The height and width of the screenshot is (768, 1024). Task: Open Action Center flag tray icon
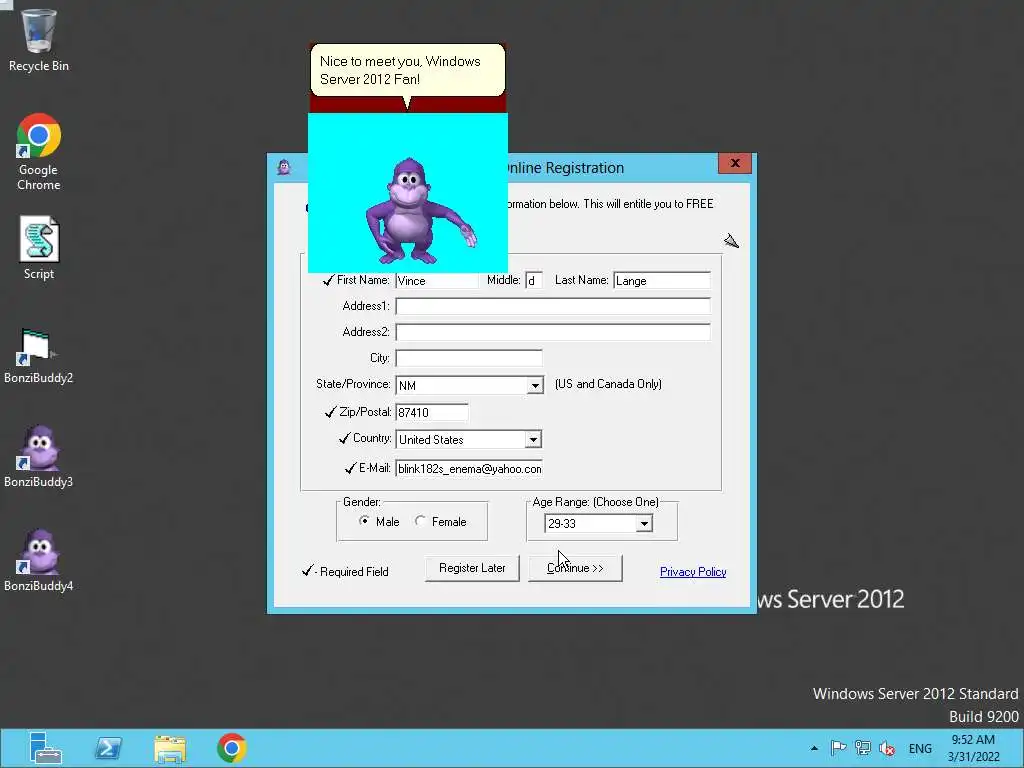coord(839,748)
